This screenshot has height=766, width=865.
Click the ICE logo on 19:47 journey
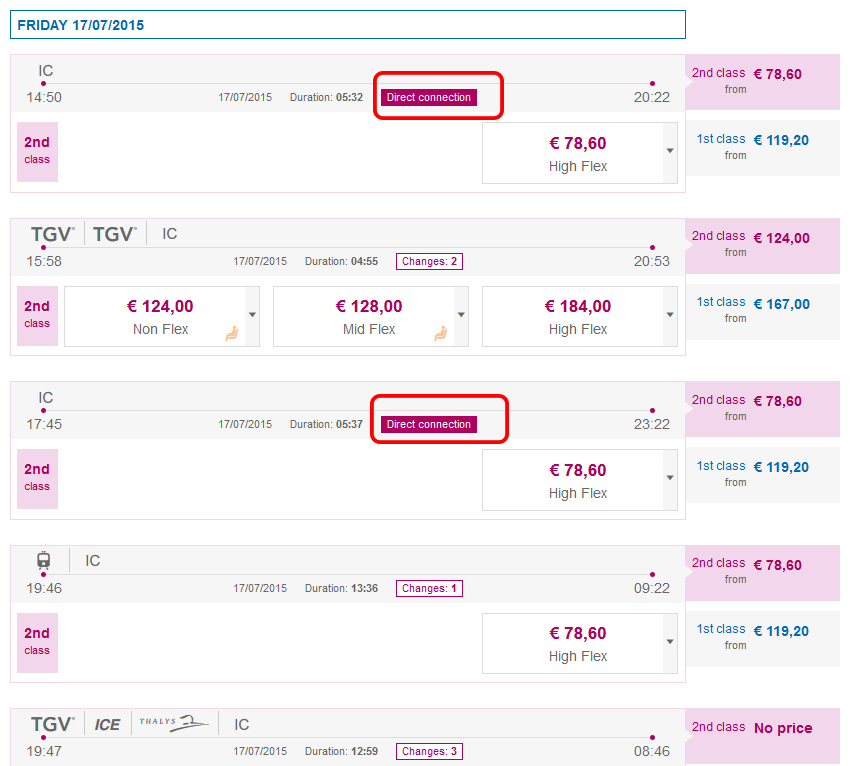click(107, 724)
